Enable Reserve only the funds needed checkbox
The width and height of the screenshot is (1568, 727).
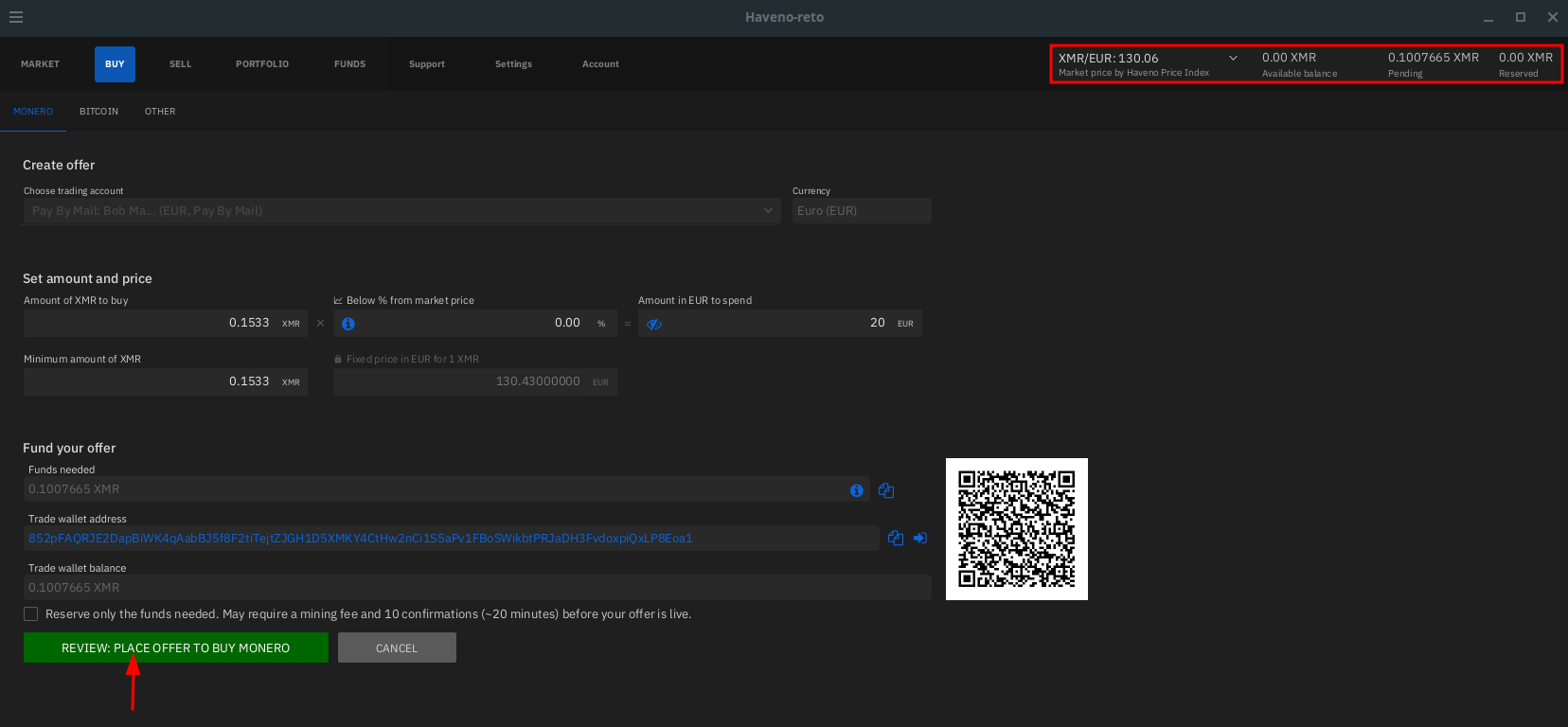[x=31, y=614]
